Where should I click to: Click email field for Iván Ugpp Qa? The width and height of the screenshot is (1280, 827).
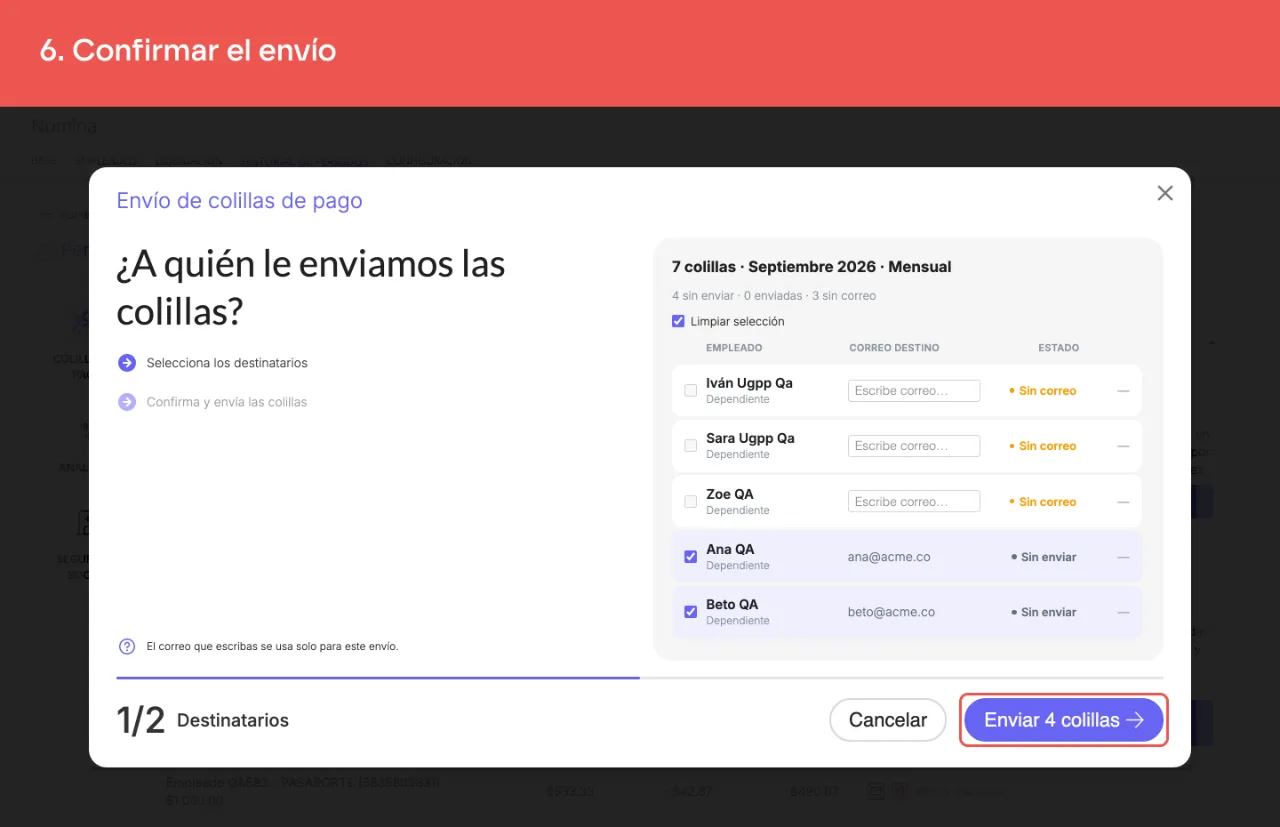click(914, 391)
